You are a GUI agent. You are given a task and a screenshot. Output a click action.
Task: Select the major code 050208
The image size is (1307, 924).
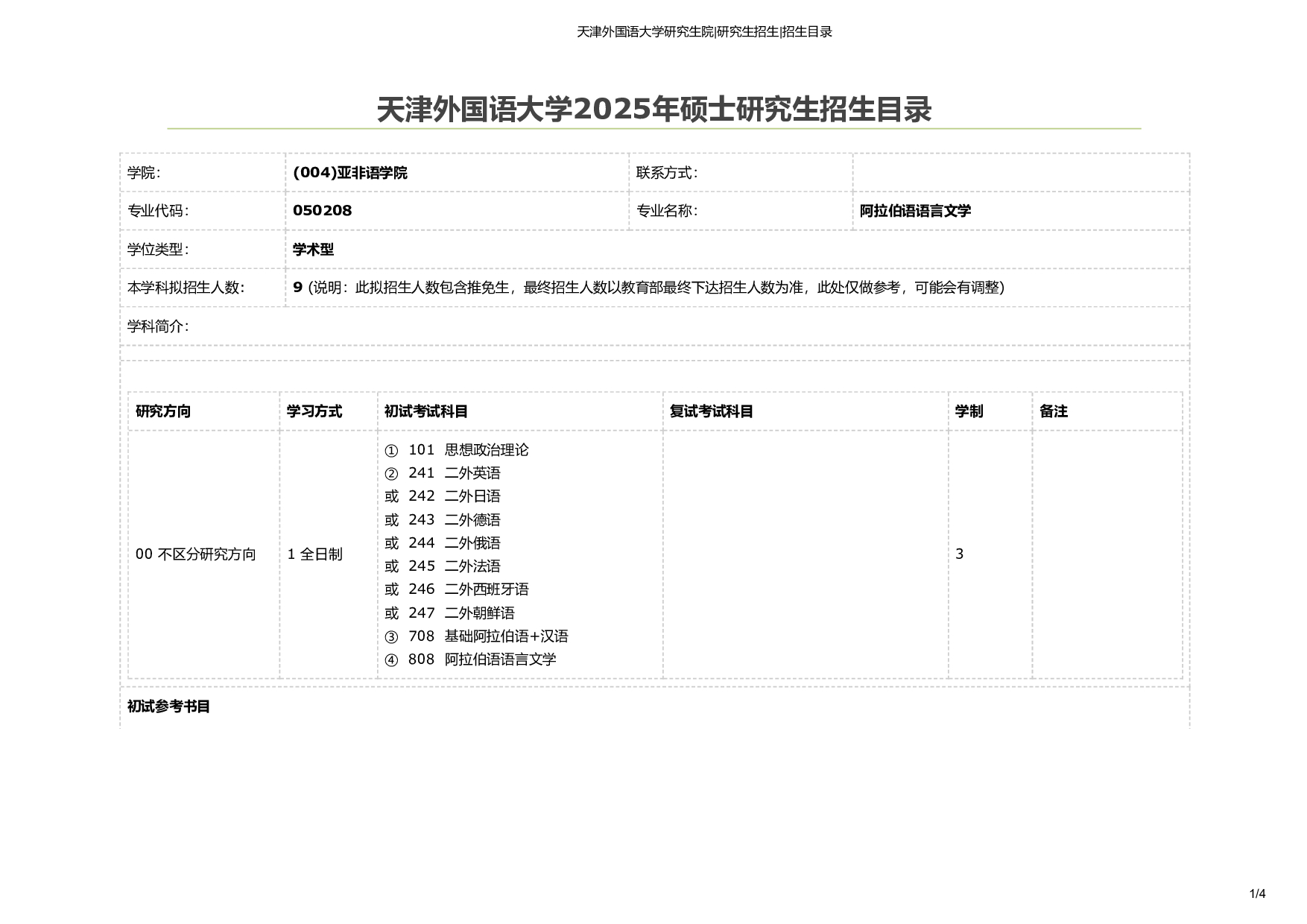click(x=322, y=211)
